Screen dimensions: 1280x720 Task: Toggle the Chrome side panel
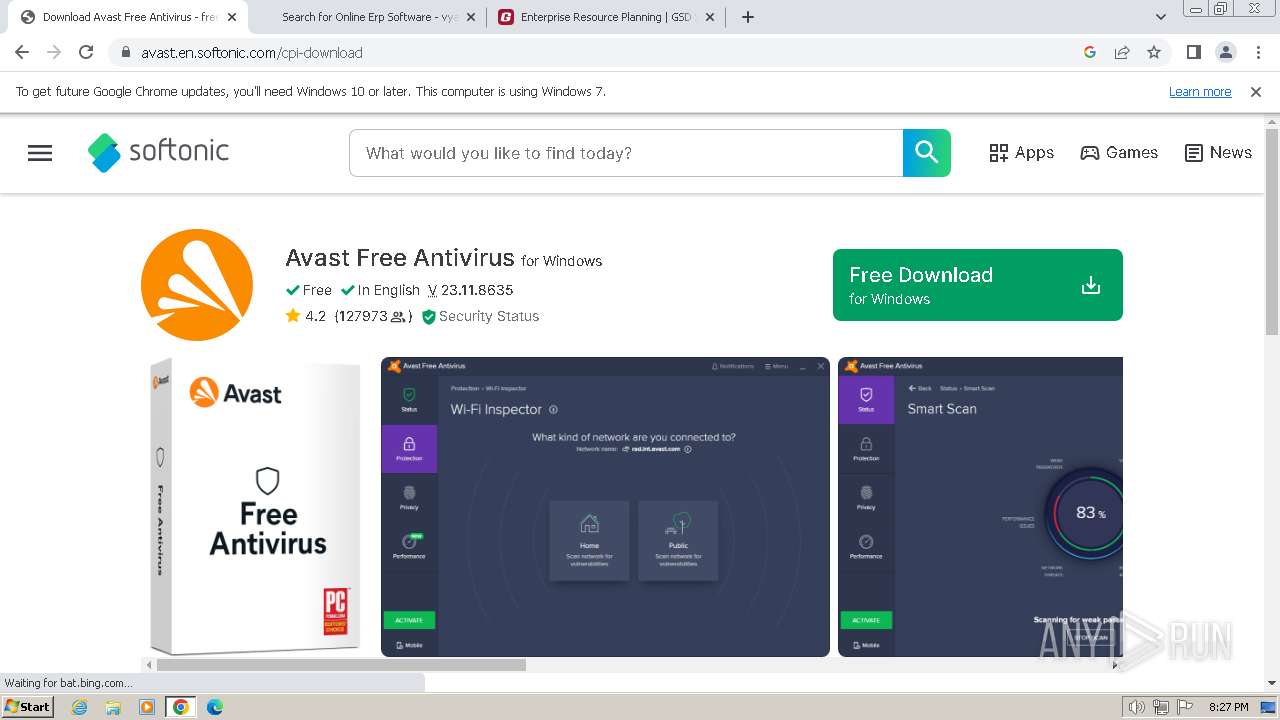[1193, 53]
